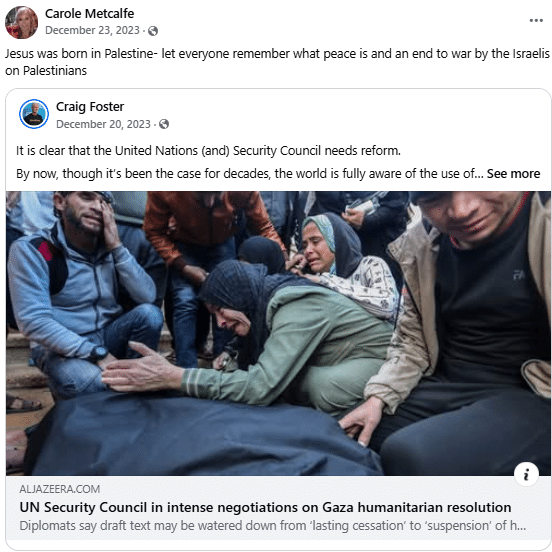Screen dimensions: 552x552
Task: Open Craig Foster's profile name link
Action: pos(90,107)
